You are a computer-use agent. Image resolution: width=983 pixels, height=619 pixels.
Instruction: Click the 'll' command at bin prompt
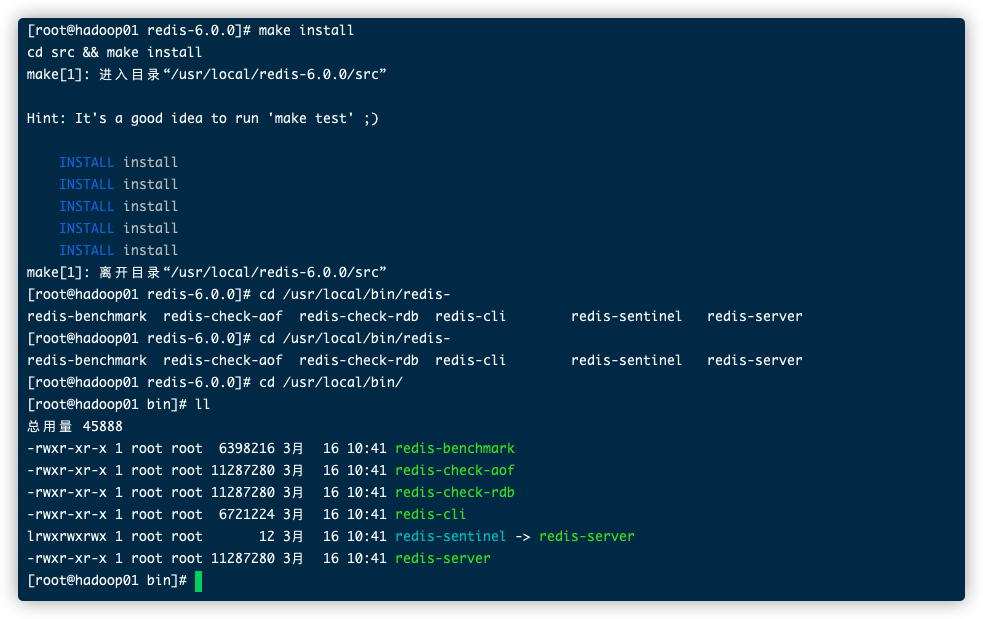[202, 405]
